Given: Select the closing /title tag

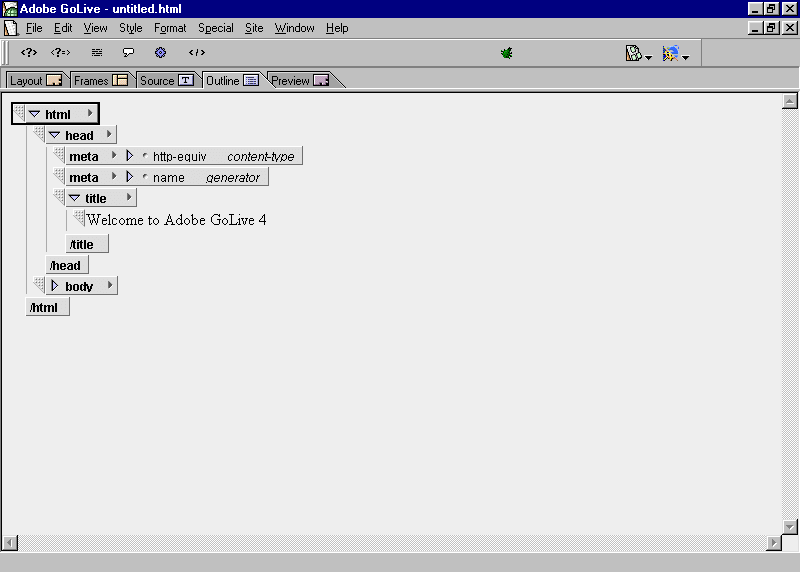Looking at the screenshot, I should coord(87,244).
